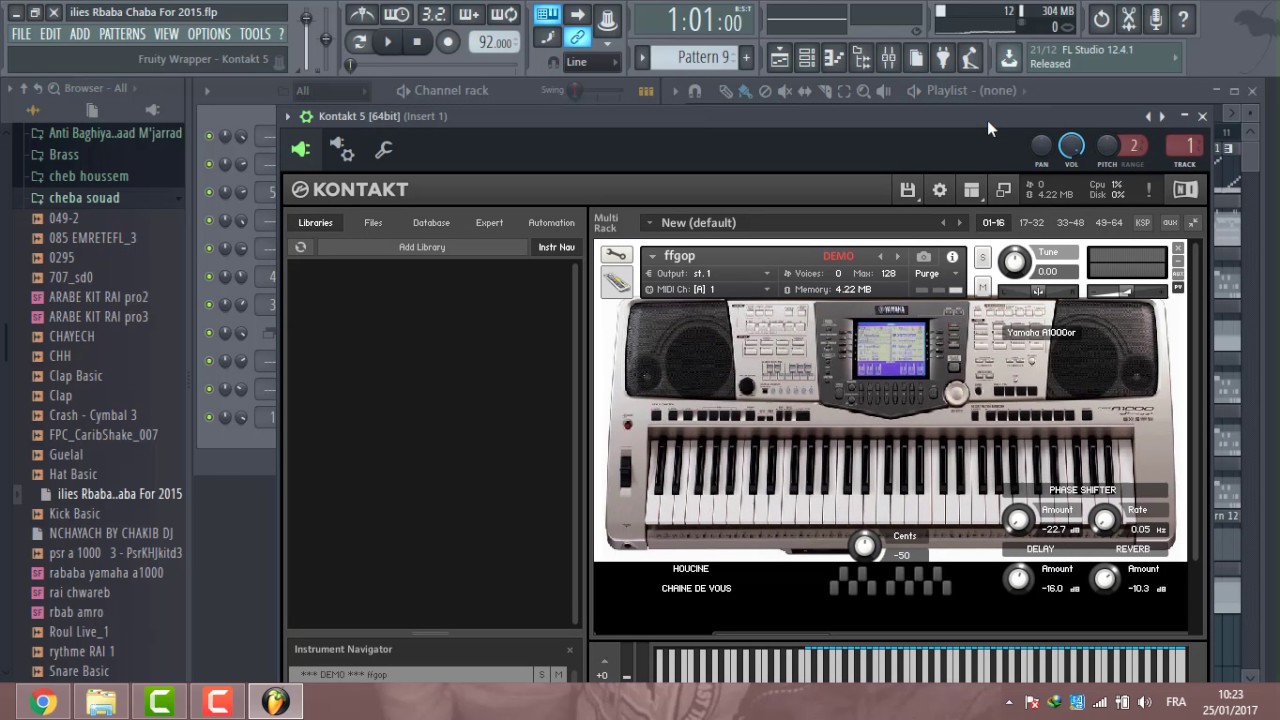Open the PATTERNS menu
This screenshot has width=1280, height=720.
122,34
